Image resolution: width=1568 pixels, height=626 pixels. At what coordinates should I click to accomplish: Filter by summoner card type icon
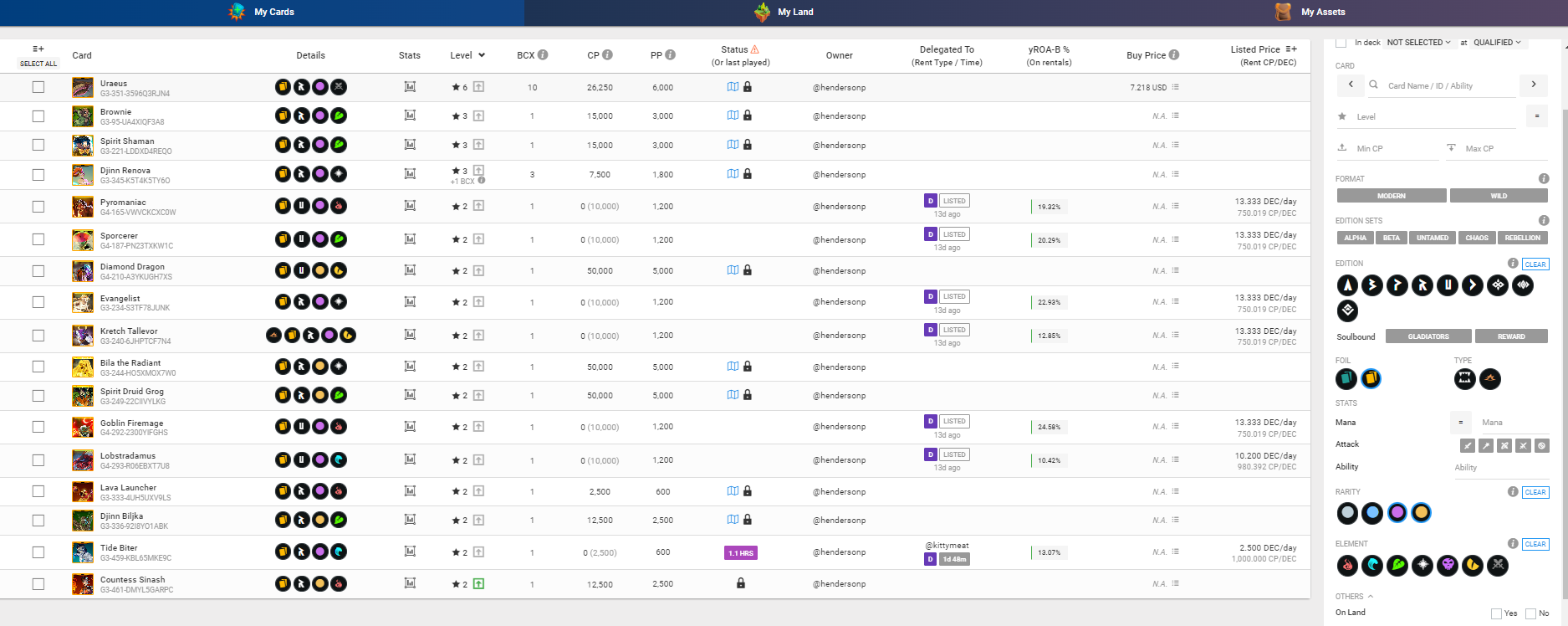(1490, 379)
